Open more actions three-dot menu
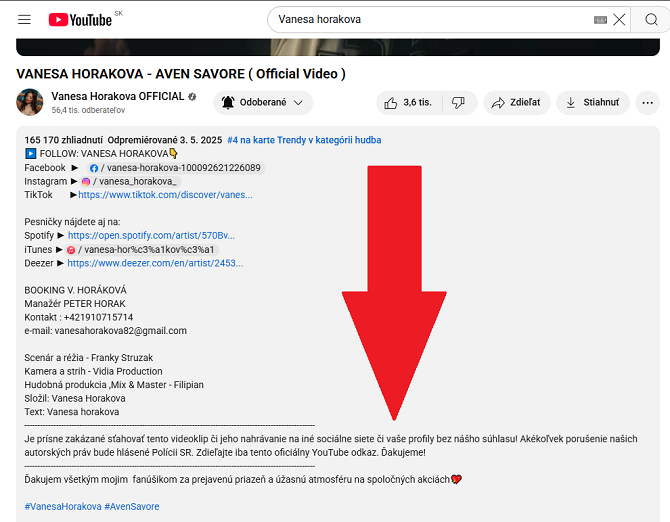The height and width of the screenshot is (522, 670). tap(647, 103)
